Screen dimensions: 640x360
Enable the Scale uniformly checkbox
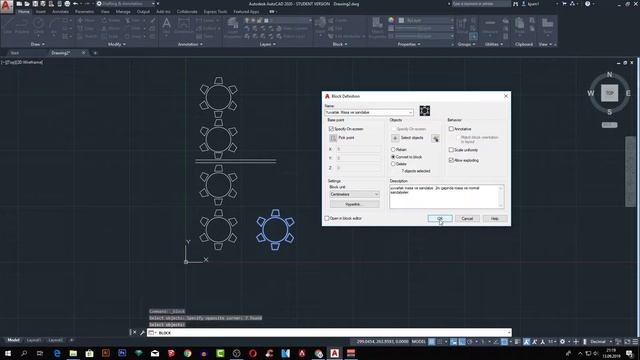(451, 150)
